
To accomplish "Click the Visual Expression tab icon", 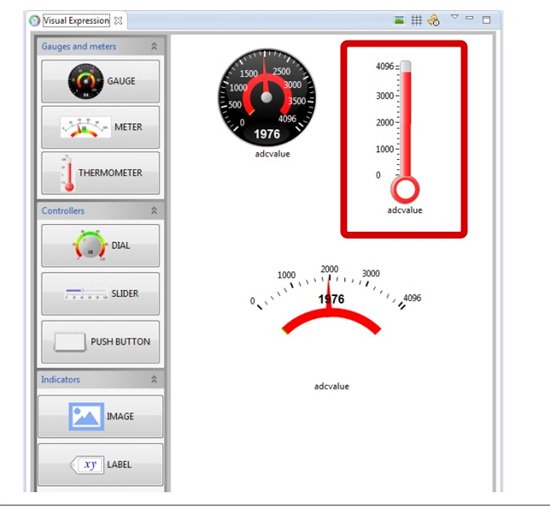I will (x=34, y=21).
